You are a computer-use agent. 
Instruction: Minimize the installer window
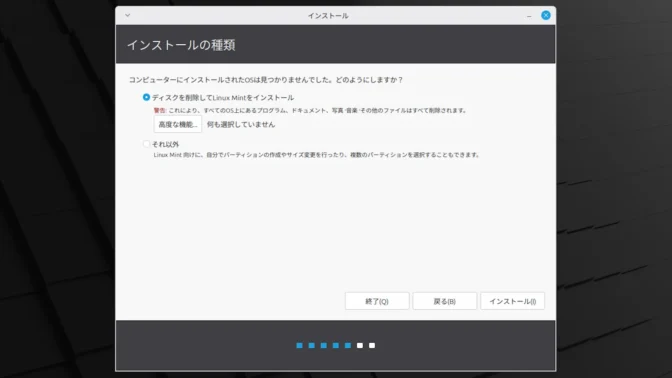pyautogui.click(x=529, y=16)
